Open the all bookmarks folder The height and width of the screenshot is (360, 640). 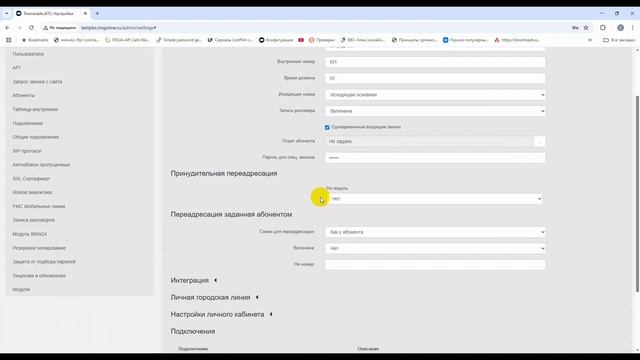point(619,40)
